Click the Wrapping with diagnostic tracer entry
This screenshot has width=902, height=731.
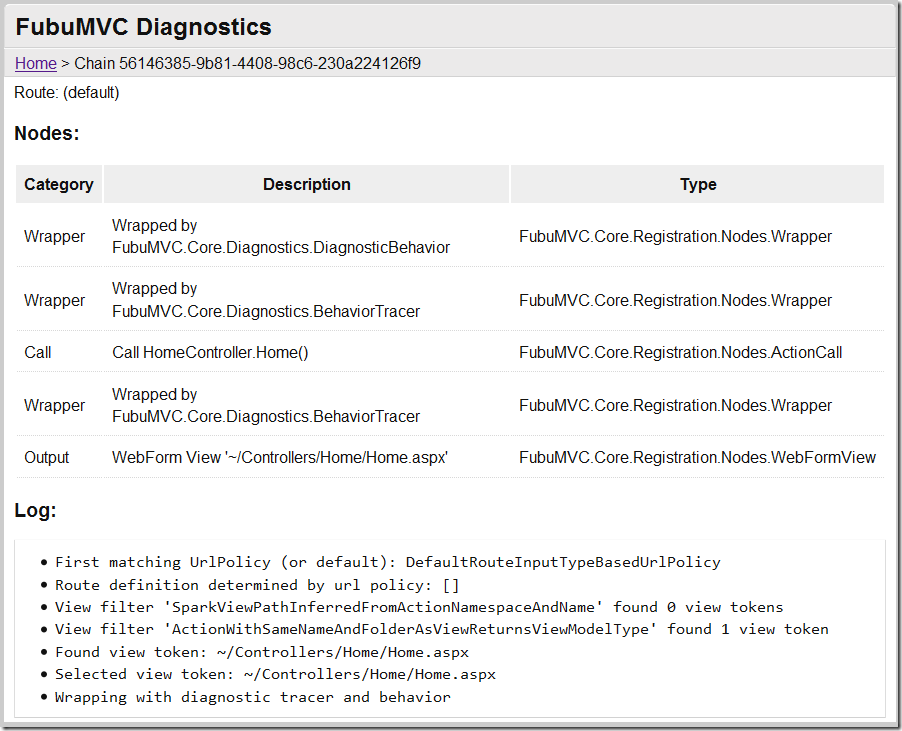[253, 697]
